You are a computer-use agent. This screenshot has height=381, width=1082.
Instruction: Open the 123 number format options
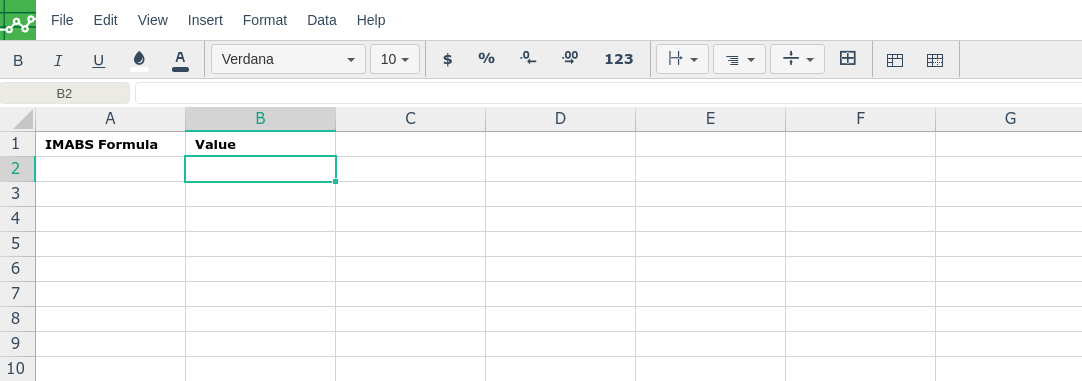coord(619,59)
